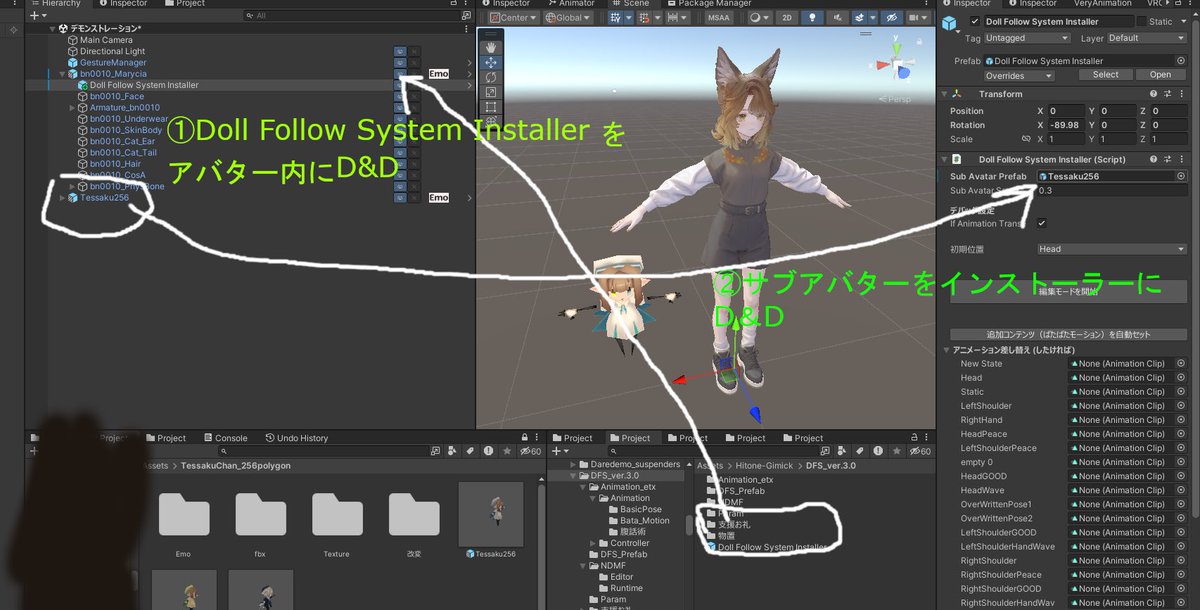Collapse the Transform component
The image size is (1200, 610).
point(946,94)
